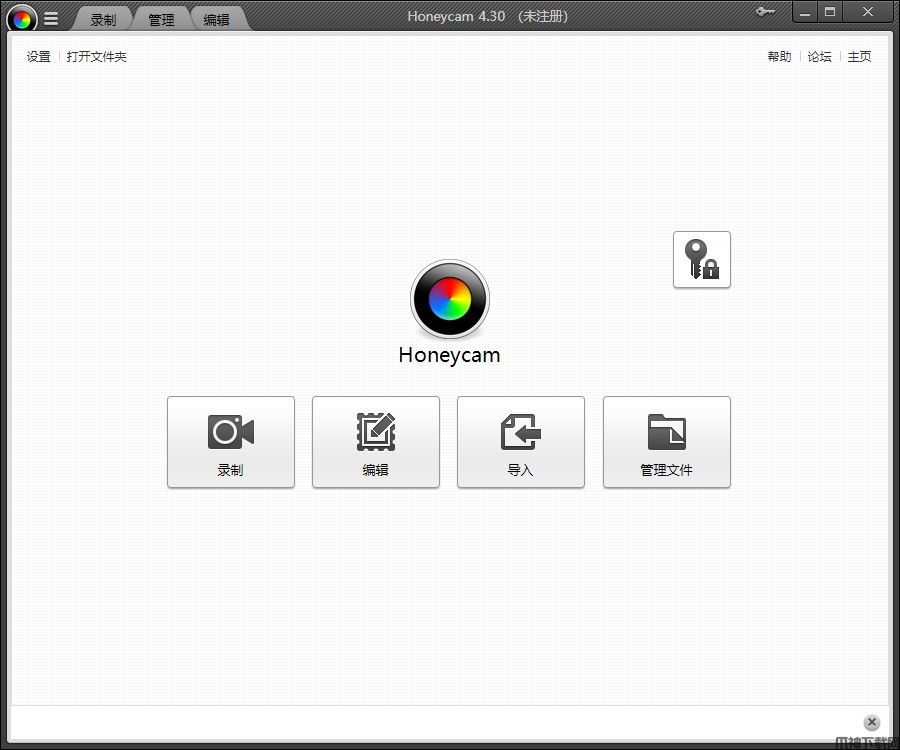Click the Honeycam color-wheel logo in title bar
This screenshot has height=750, width=900.
coord(21,18)
